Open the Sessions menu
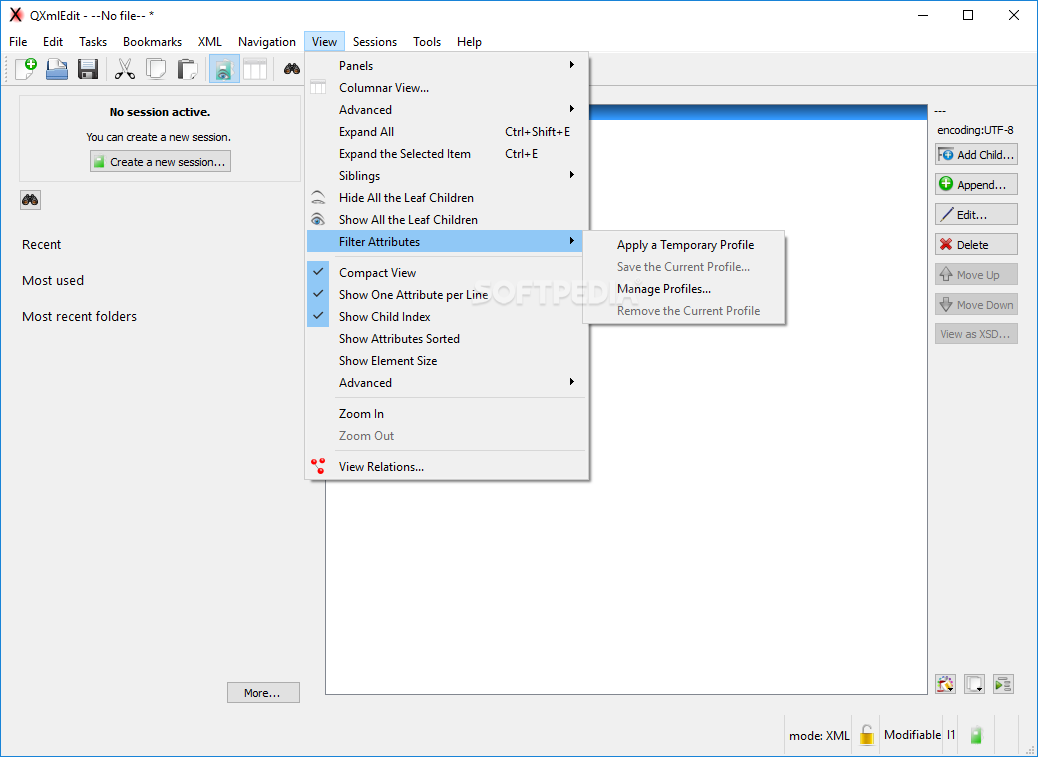This screenshot has width=1038, height=757. pos(375,42)
